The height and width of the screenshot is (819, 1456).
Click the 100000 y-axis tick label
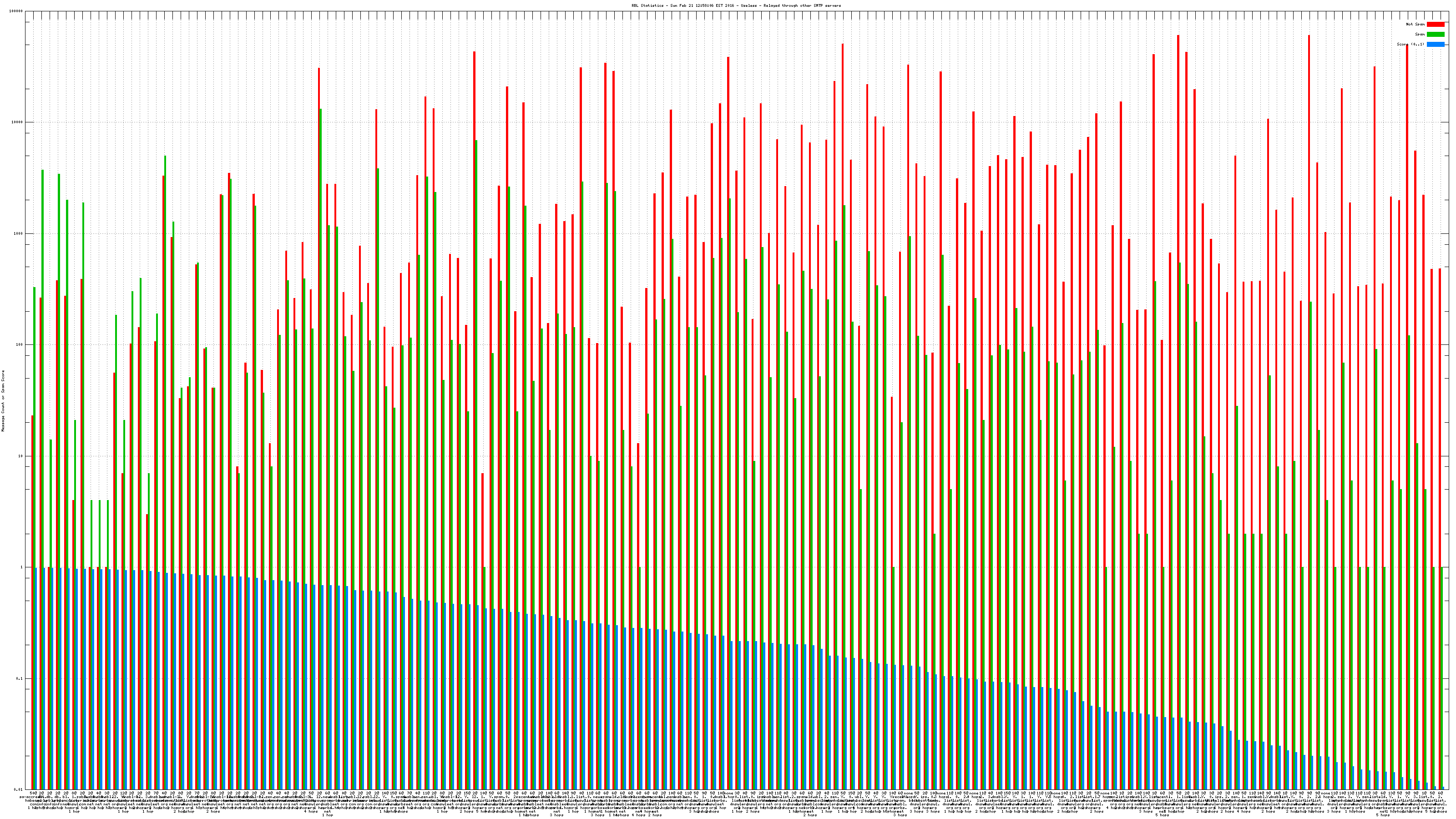[x=17, y=11]
